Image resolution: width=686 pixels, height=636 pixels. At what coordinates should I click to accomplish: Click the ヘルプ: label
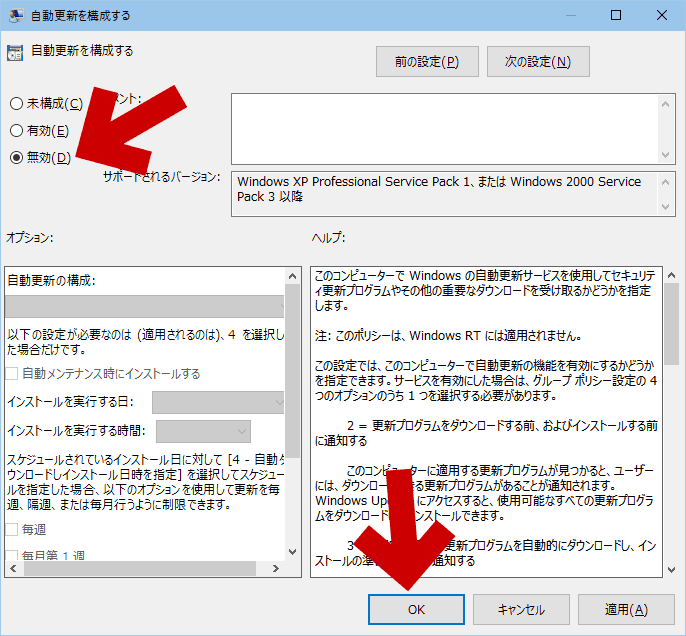329,238
